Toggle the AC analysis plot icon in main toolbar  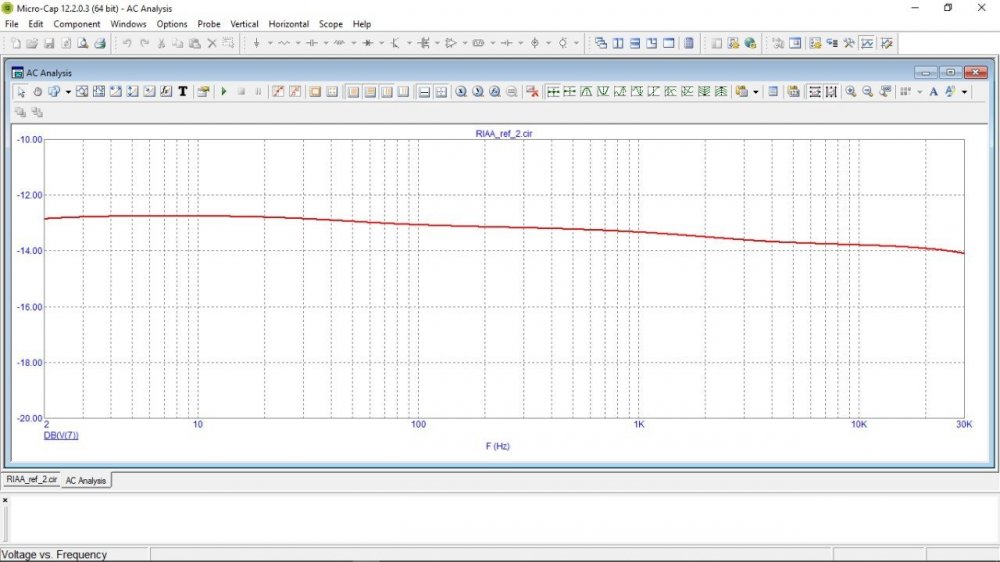[x=867, y=43]
